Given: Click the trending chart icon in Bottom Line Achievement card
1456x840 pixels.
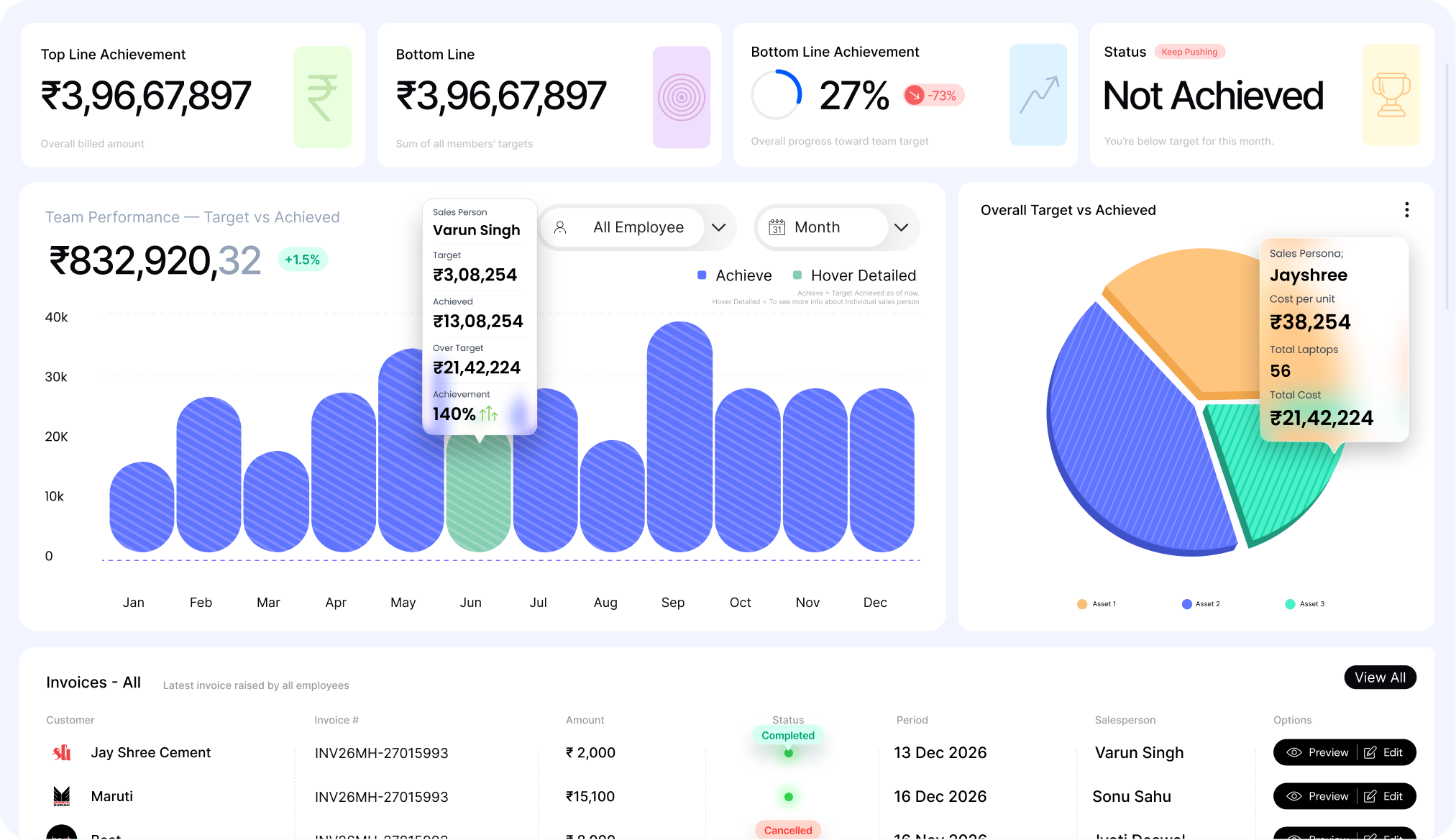Looking at the screenshot, I should click(1038, 95).
